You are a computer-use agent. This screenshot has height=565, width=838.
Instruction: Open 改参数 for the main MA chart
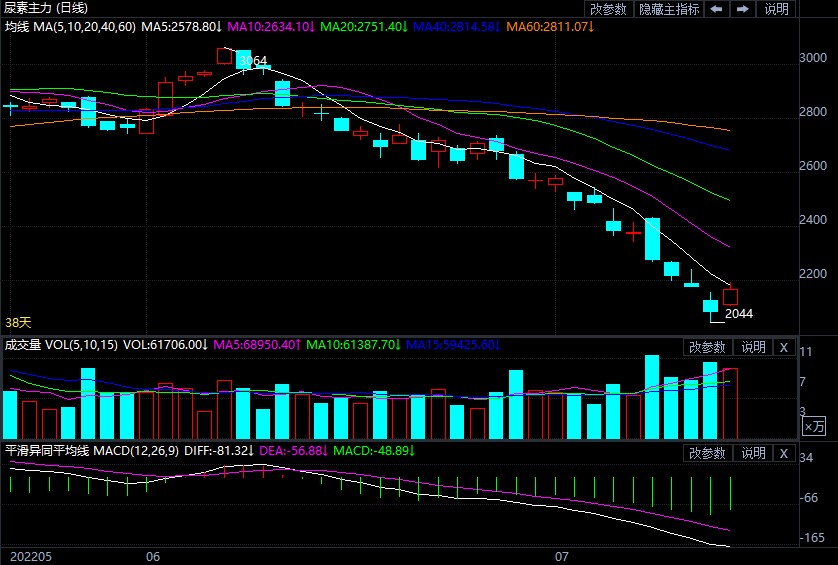[x=609, y=9]
